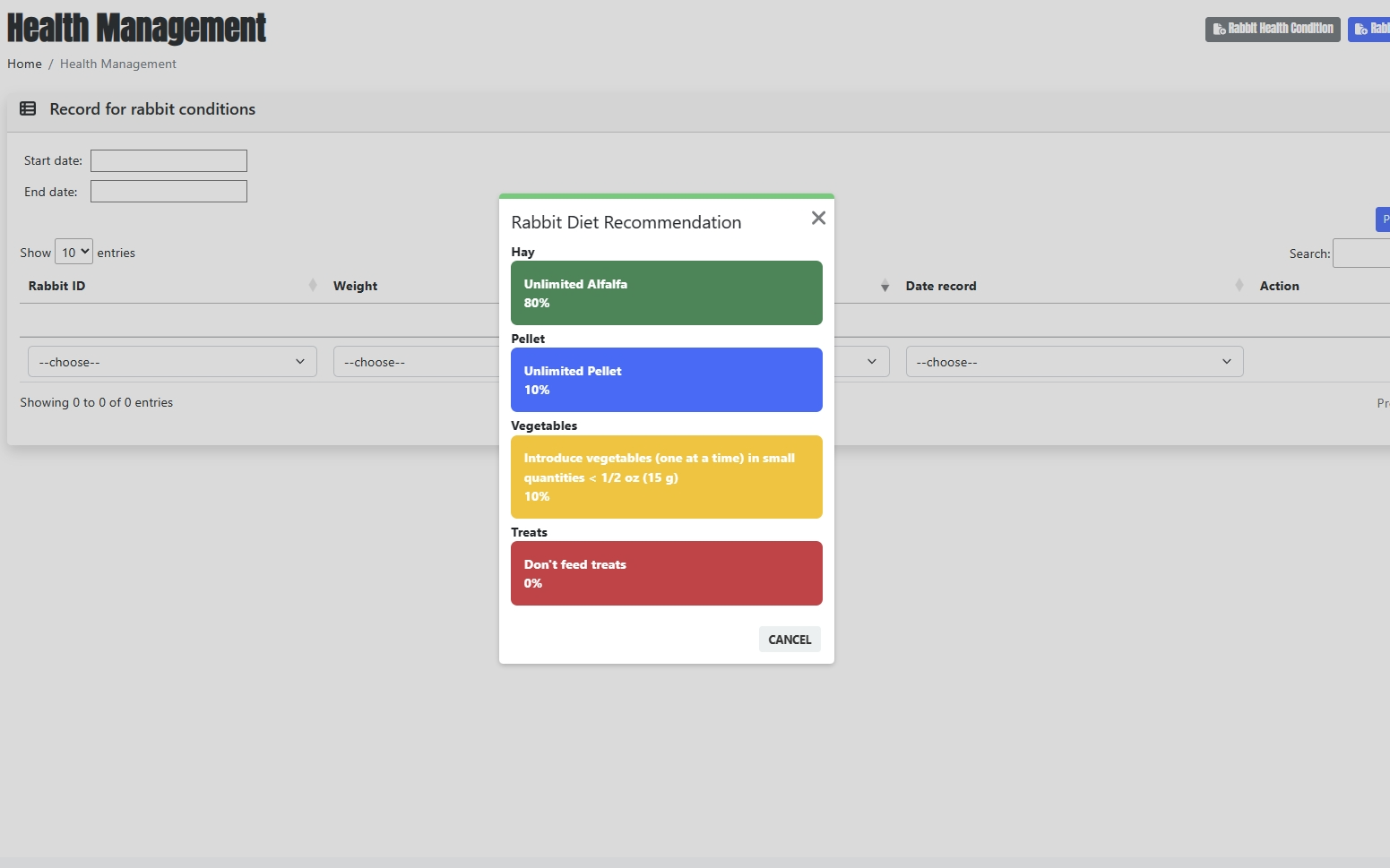Click the table list icon beside record heading

28,109
